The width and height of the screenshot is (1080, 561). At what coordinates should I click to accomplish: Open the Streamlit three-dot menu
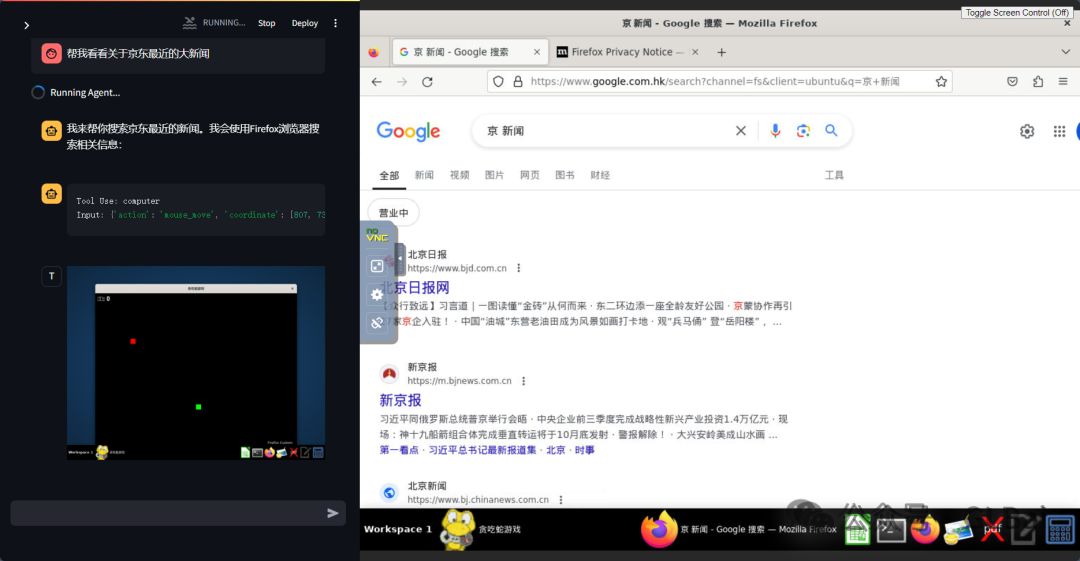coord(335,23)
